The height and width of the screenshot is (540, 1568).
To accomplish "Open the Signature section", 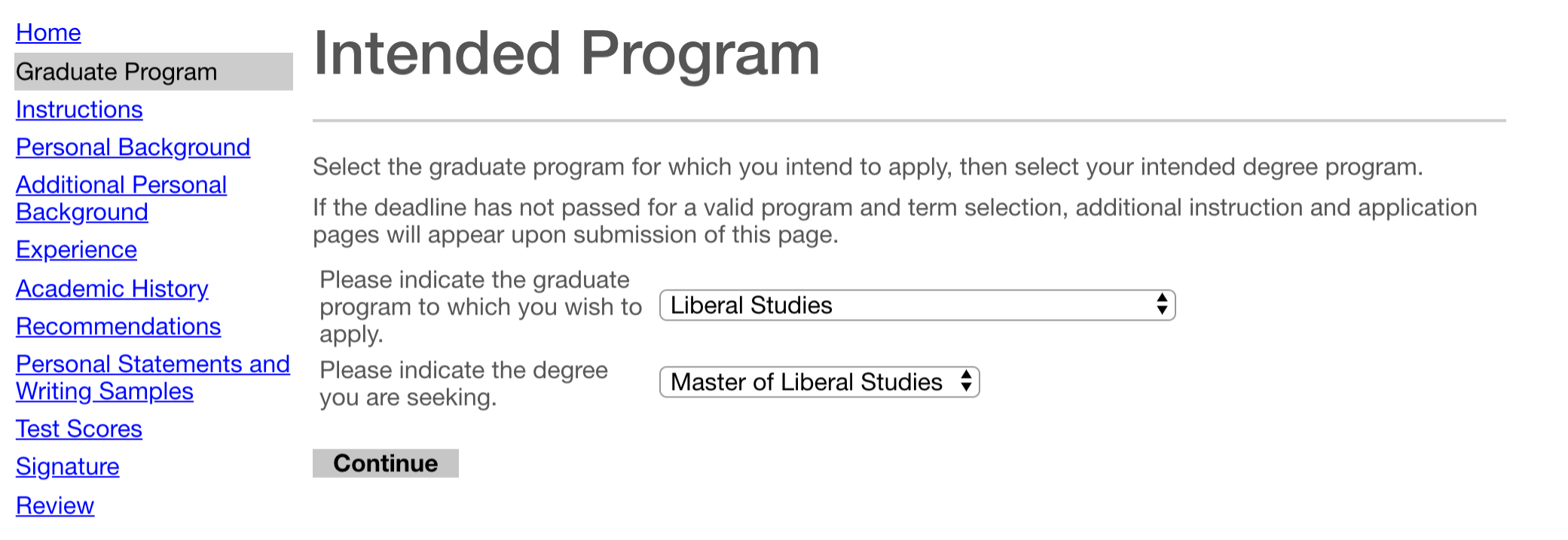I will [x=68, y=466].
